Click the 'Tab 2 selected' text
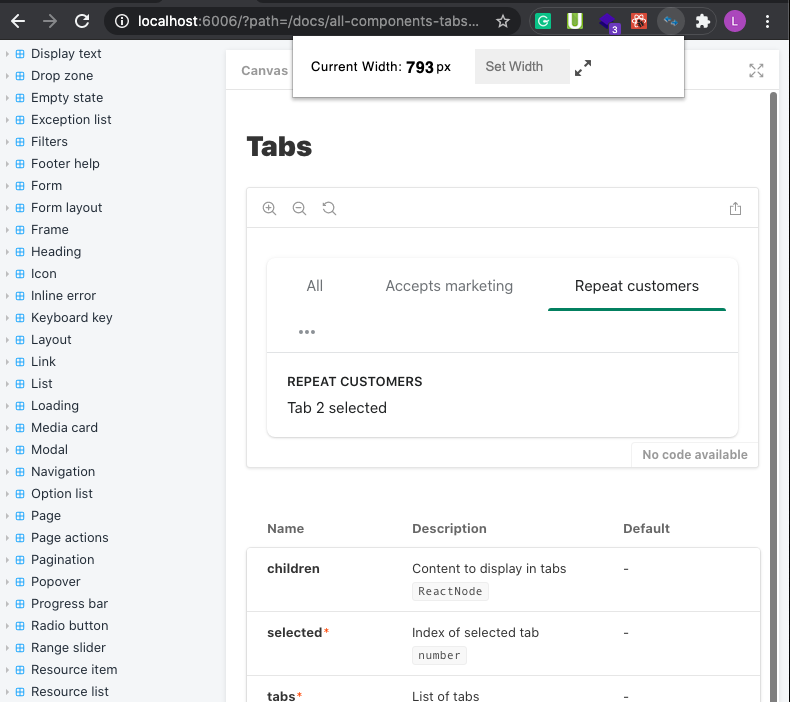The image size is (790, 702). 337,408
